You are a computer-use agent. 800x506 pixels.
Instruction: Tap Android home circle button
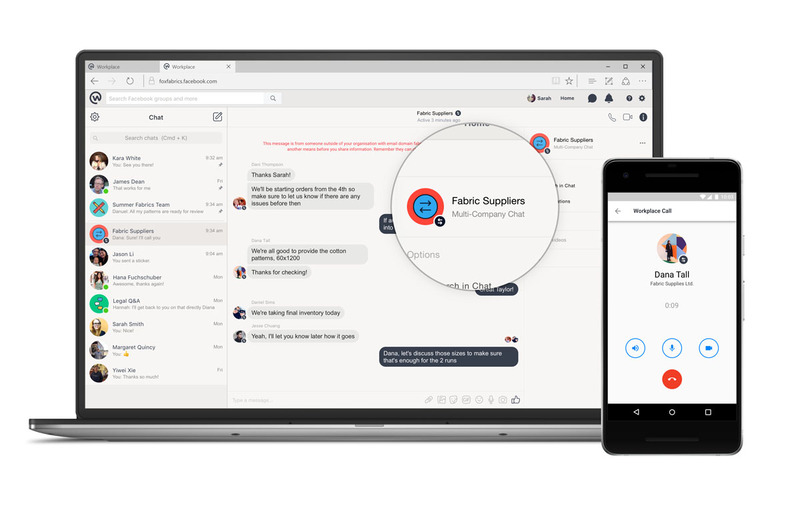[x=672, y=412]
